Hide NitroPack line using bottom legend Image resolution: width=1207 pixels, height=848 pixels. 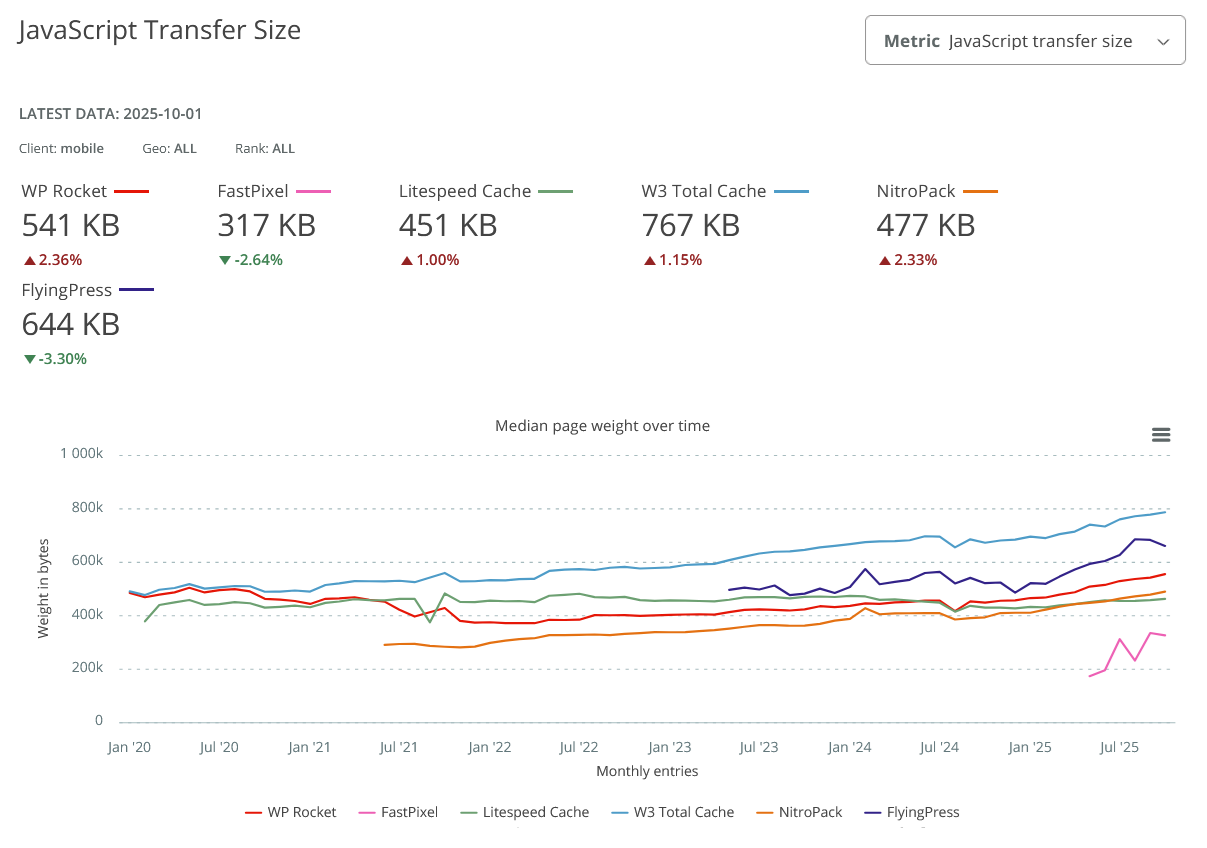click(x=799, y=812)
